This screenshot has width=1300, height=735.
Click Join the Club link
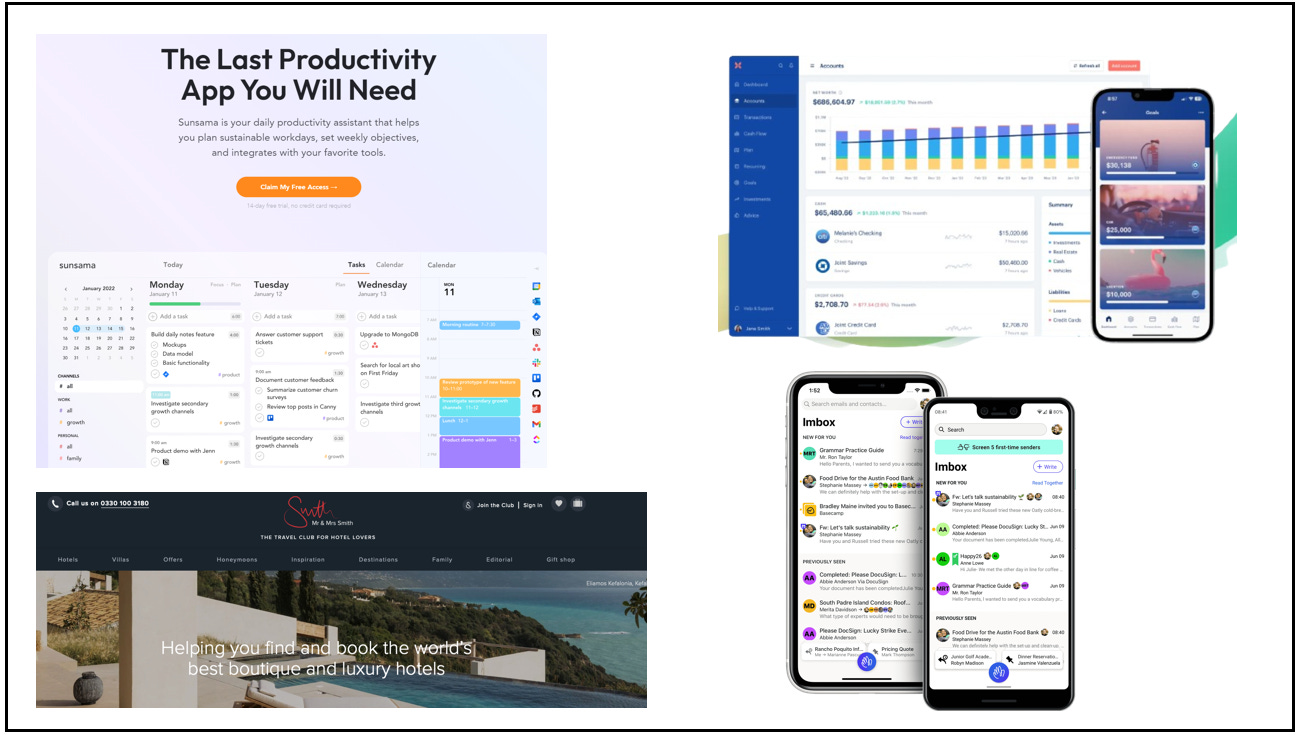coord(496,505)
